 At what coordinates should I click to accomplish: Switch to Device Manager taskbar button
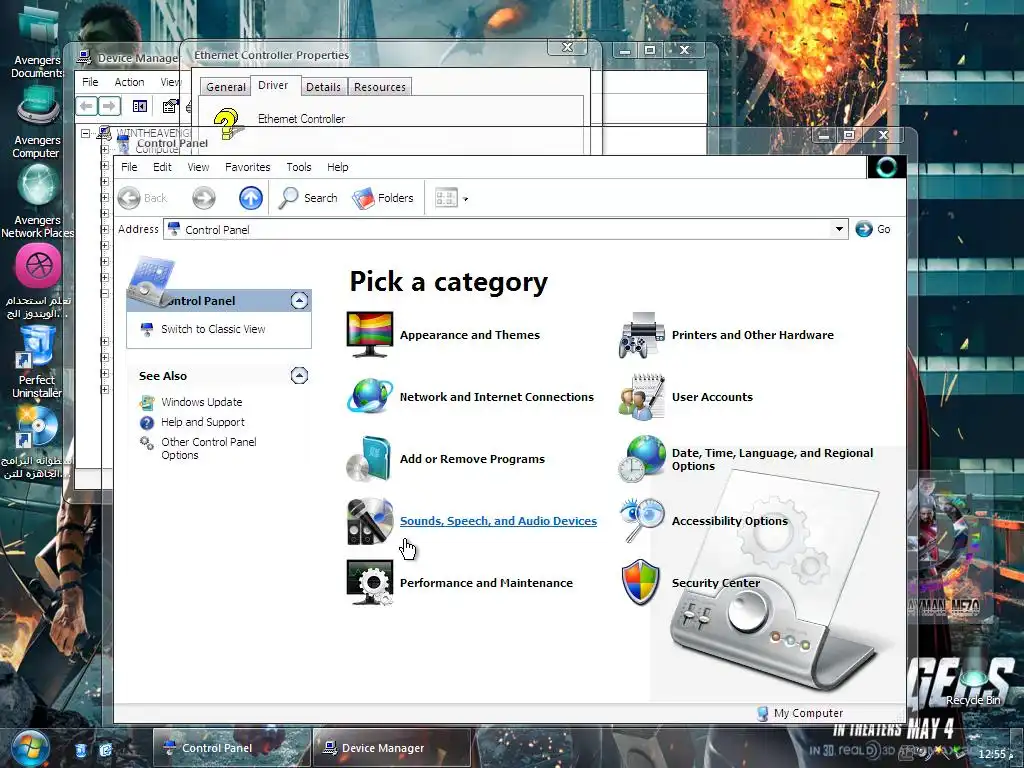[391, 748]
